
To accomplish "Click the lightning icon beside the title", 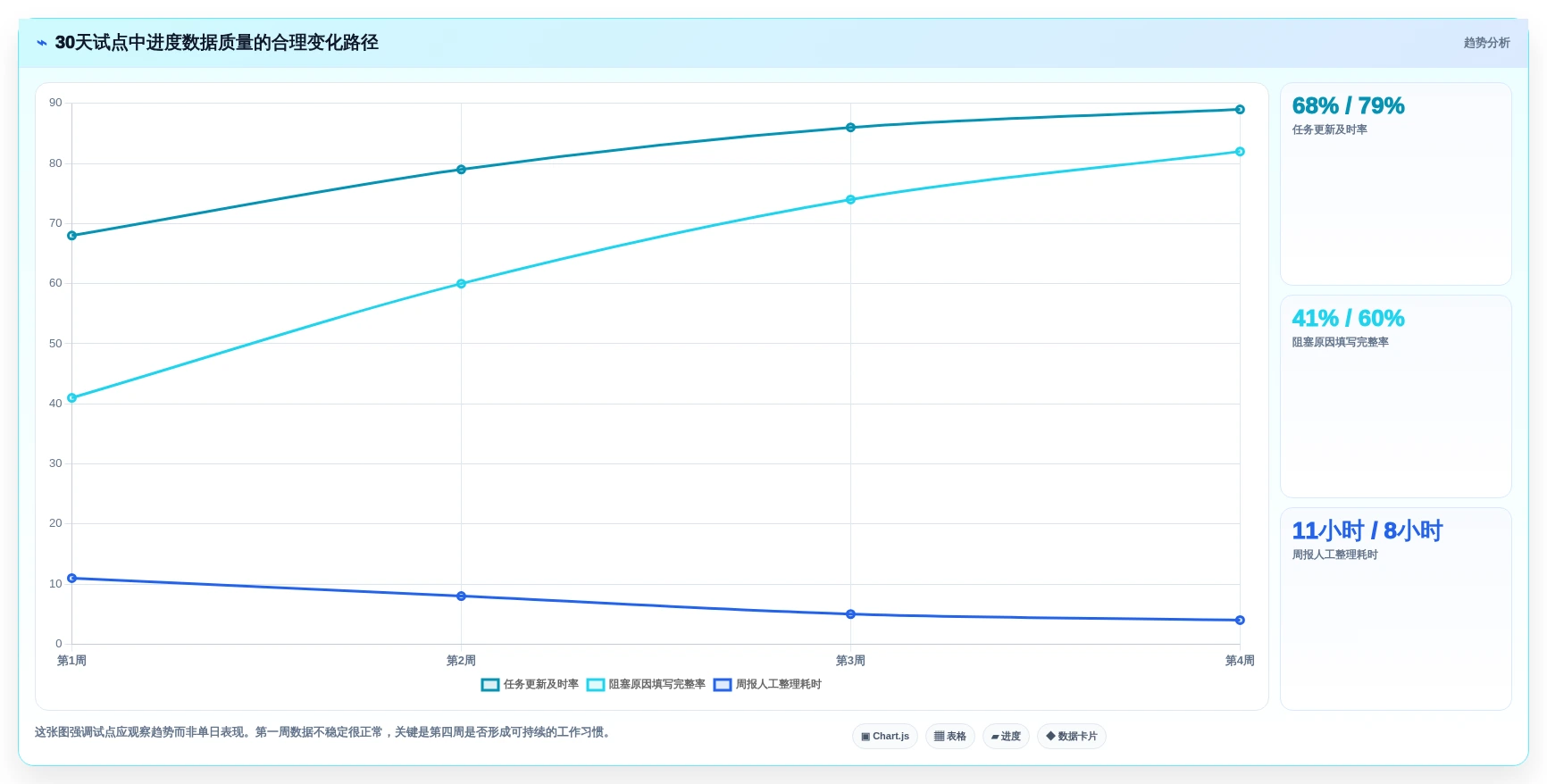I will pyautogui.click(x=41, y=43).
